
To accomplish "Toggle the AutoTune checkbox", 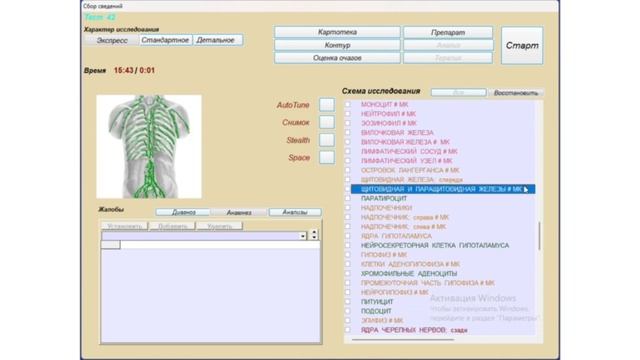I will point(327,105).
